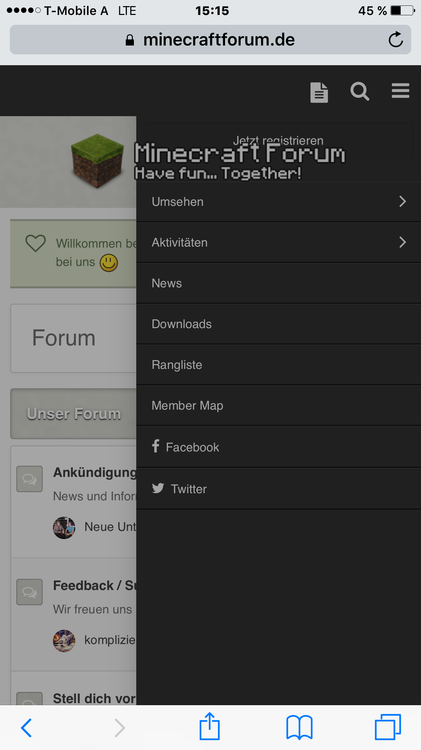
Task: Open the Safari share sheet icon
Action: coord(210,726)
